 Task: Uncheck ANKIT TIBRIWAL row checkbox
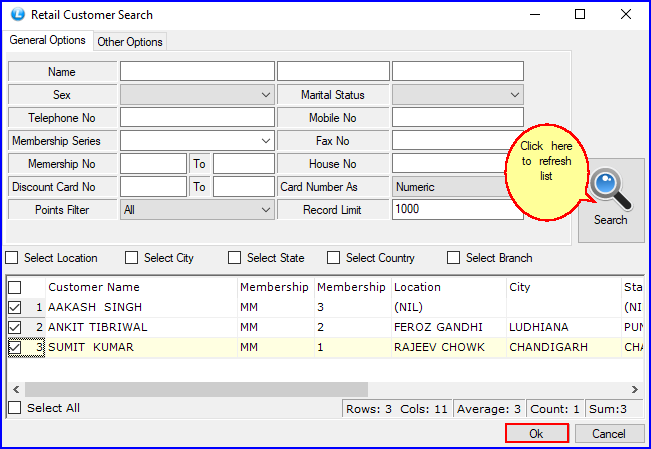click(x=15, y=327)
